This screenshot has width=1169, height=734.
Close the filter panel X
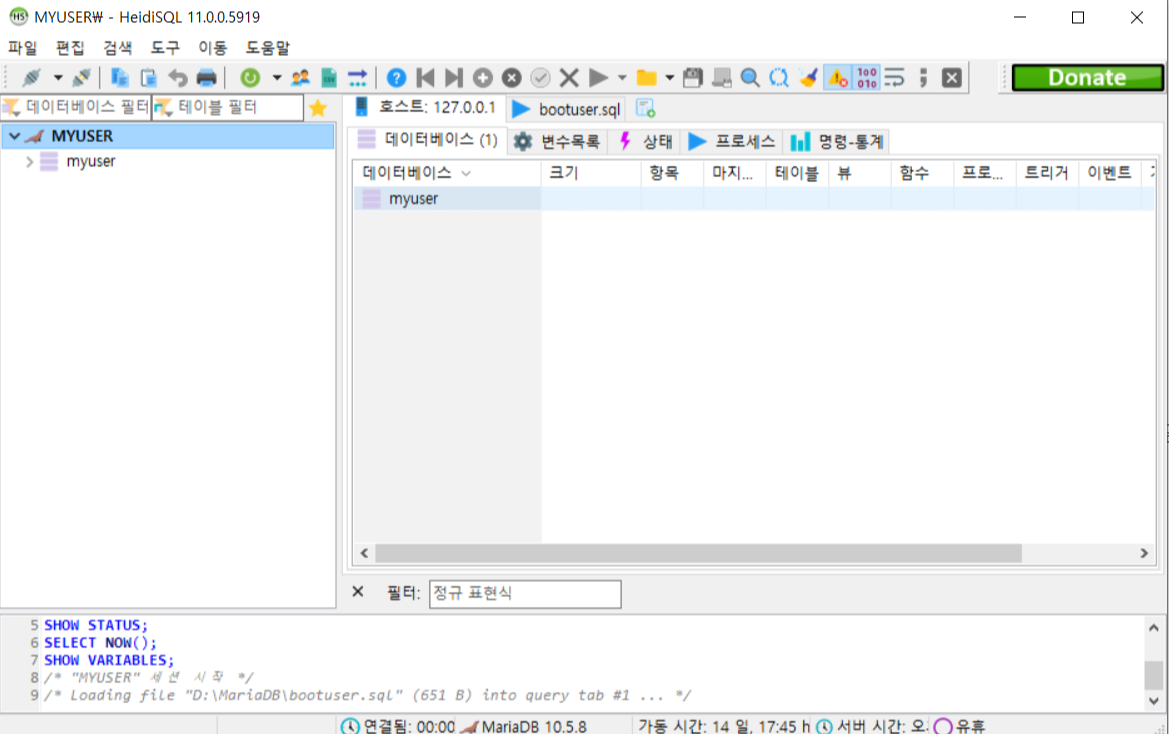click(358, 592)
